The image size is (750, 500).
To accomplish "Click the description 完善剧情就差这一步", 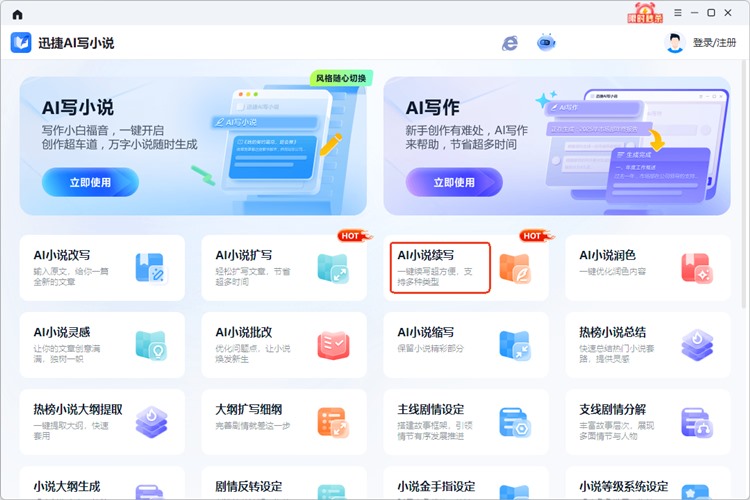I will click(253, 425).
